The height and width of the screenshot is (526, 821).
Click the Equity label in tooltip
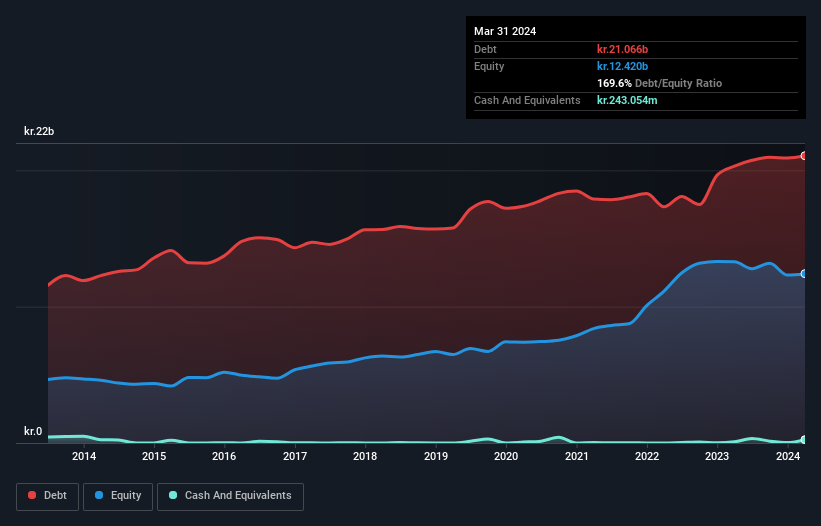(489, 66)
